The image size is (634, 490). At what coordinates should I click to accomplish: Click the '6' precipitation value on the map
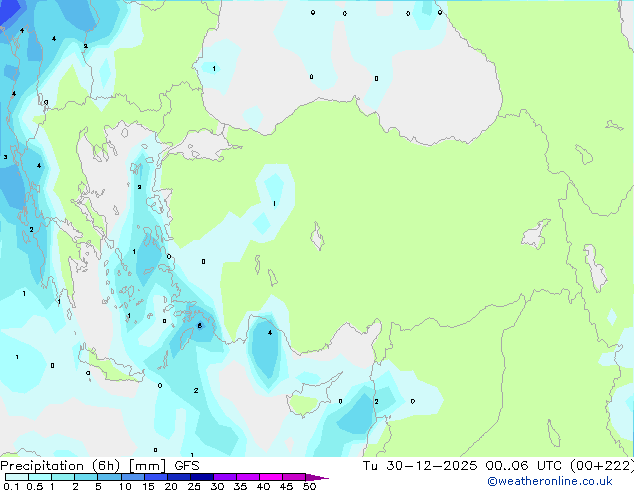point(199,325)
